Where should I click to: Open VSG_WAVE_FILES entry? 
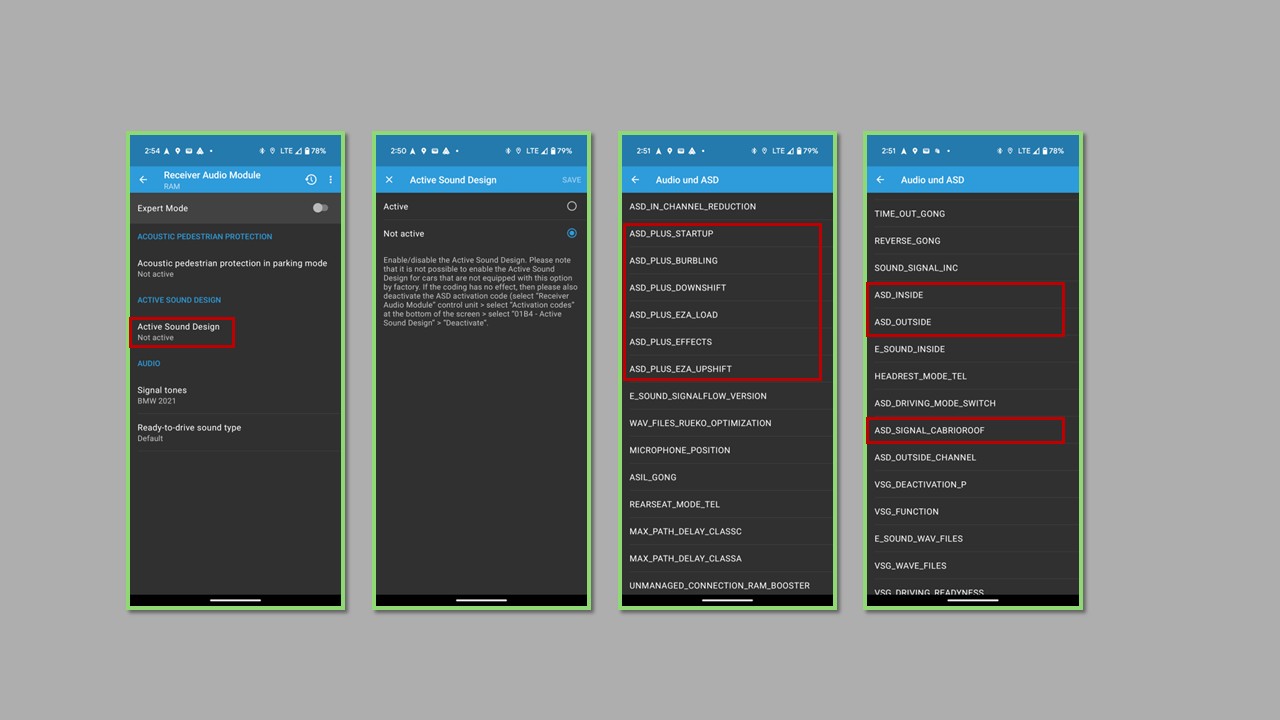click(x=973, y=565)
